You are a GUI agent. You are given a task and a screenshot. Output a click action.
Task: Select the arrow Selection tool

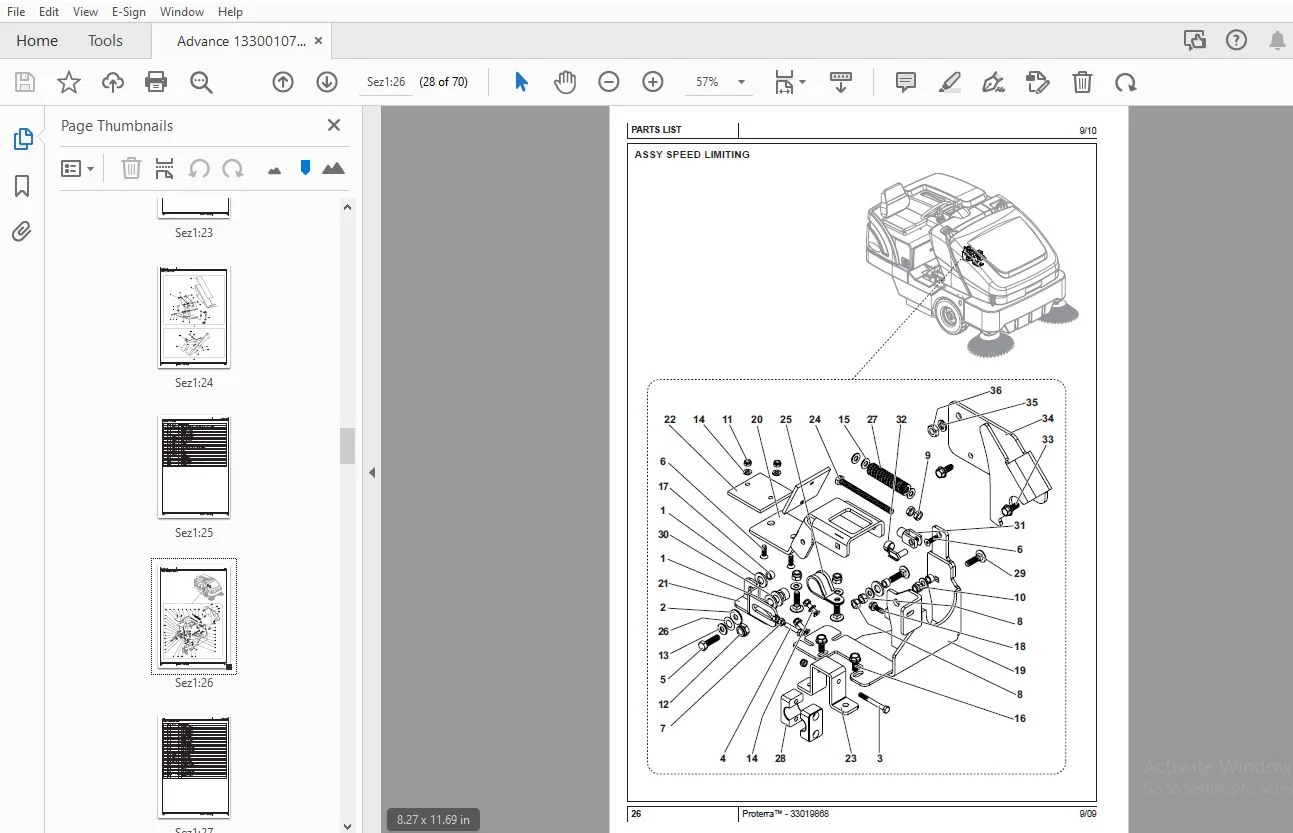(x=521, y=82)
